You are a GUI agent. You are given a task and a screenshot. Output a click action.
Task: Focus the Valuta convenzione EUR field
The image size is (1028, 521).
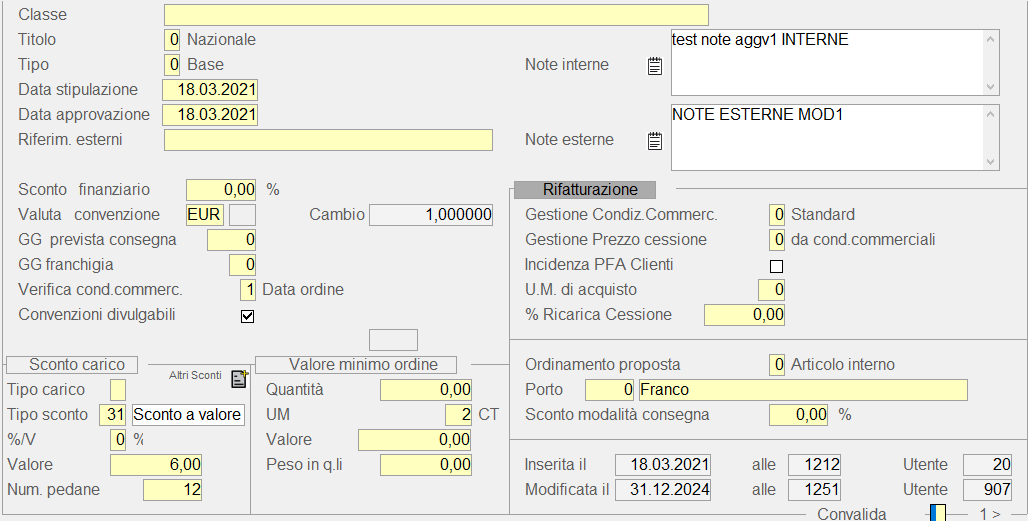205,215
